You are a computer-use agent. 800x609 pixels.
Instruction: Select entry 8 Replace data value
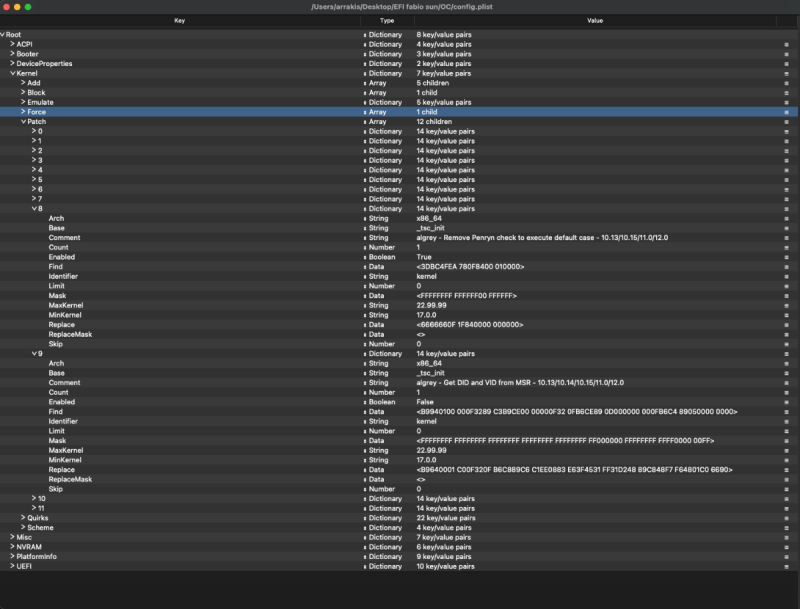click(x=470, y=325)
